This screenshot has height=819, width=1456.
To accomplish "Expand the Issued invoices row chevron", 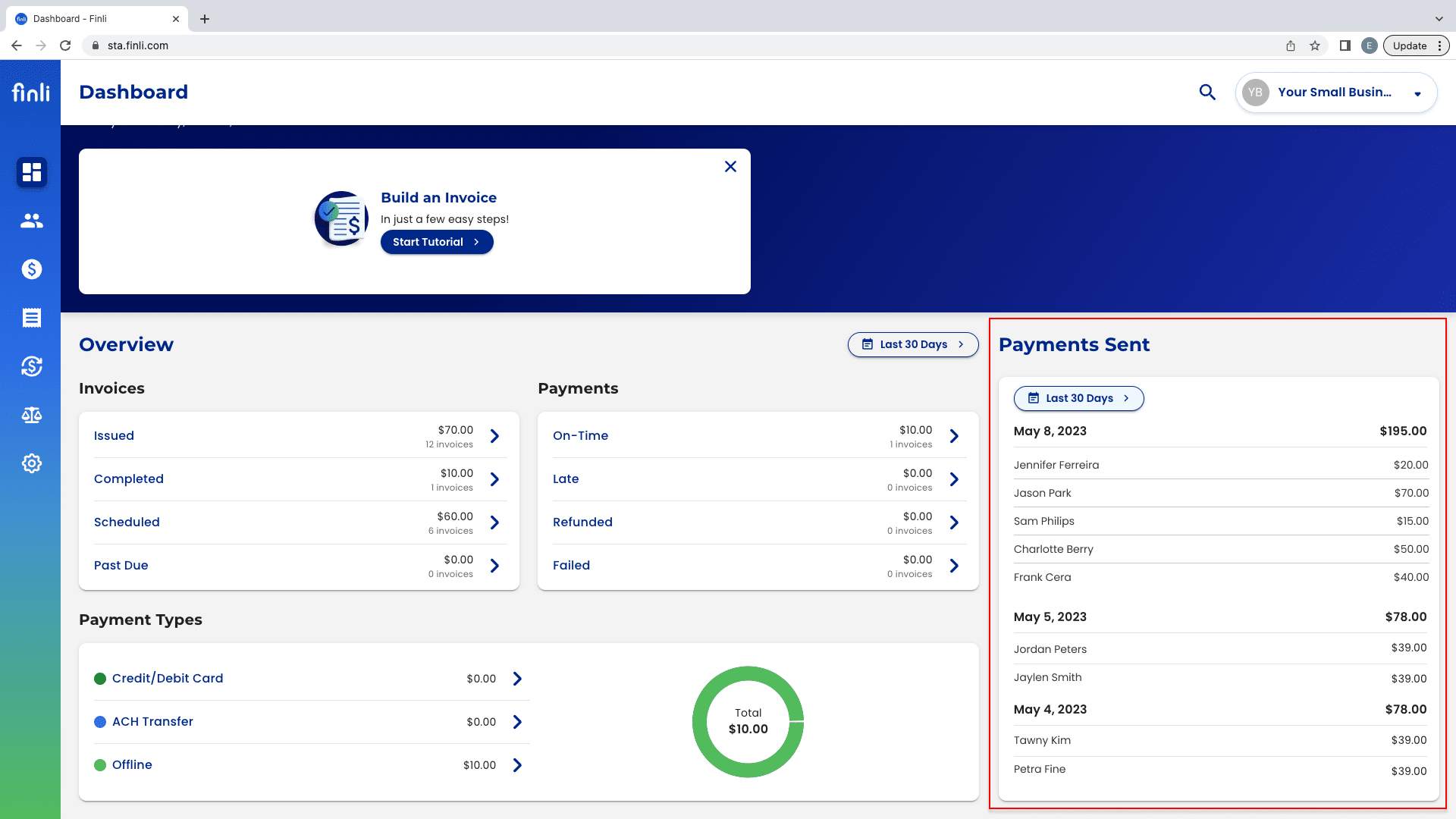I will click(x=494, y=436).
